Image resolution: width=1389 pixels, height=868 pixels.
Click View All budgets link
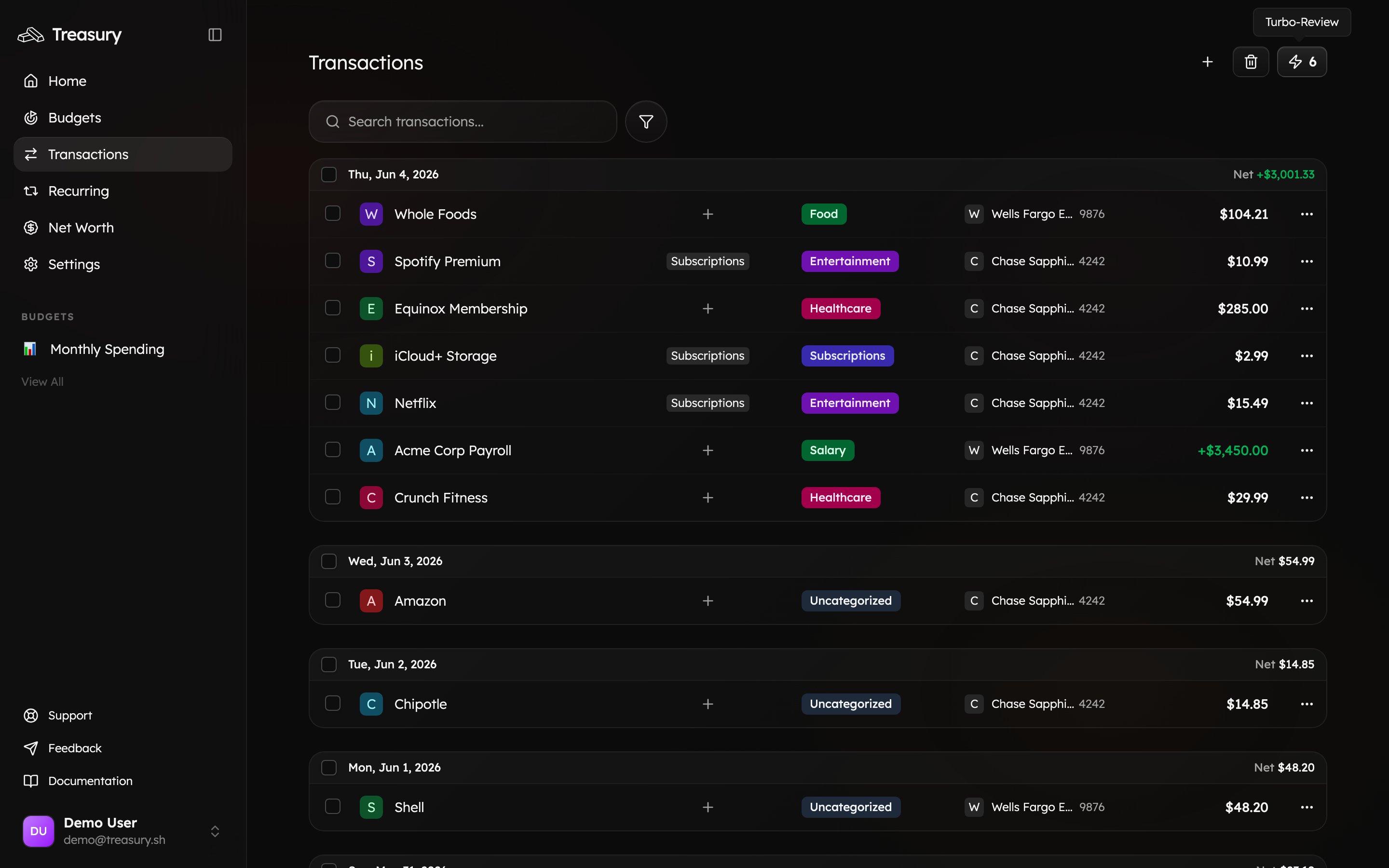click(x=42, y=382)
